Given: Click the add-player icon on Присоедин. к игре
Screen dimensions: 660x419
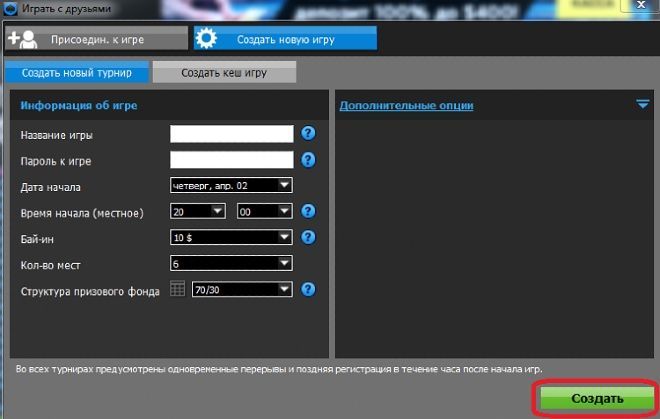Looking at the screenshot, I should click(23, 39).
